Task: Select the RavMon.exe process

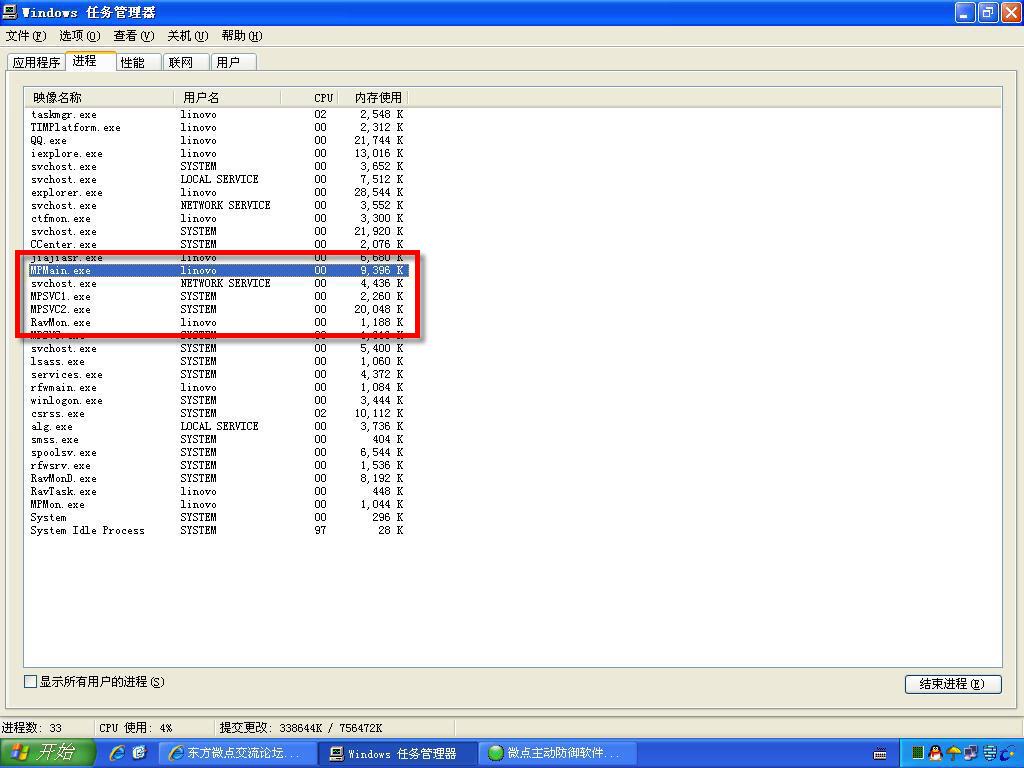Action: [217, 323]
